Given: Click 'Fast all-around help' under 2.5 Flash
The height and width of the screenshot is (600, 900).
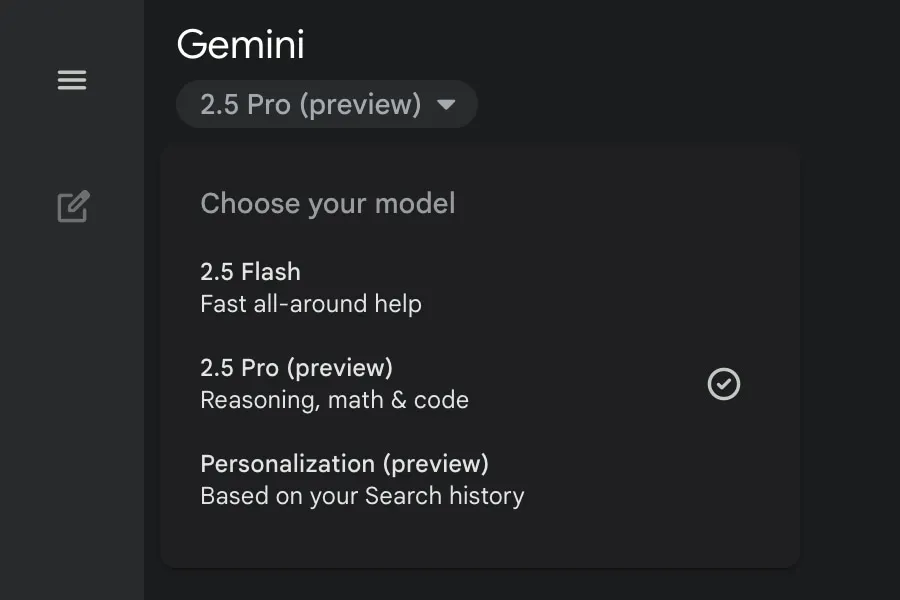Looking at the screenshot, I should (x=311, y=303).
